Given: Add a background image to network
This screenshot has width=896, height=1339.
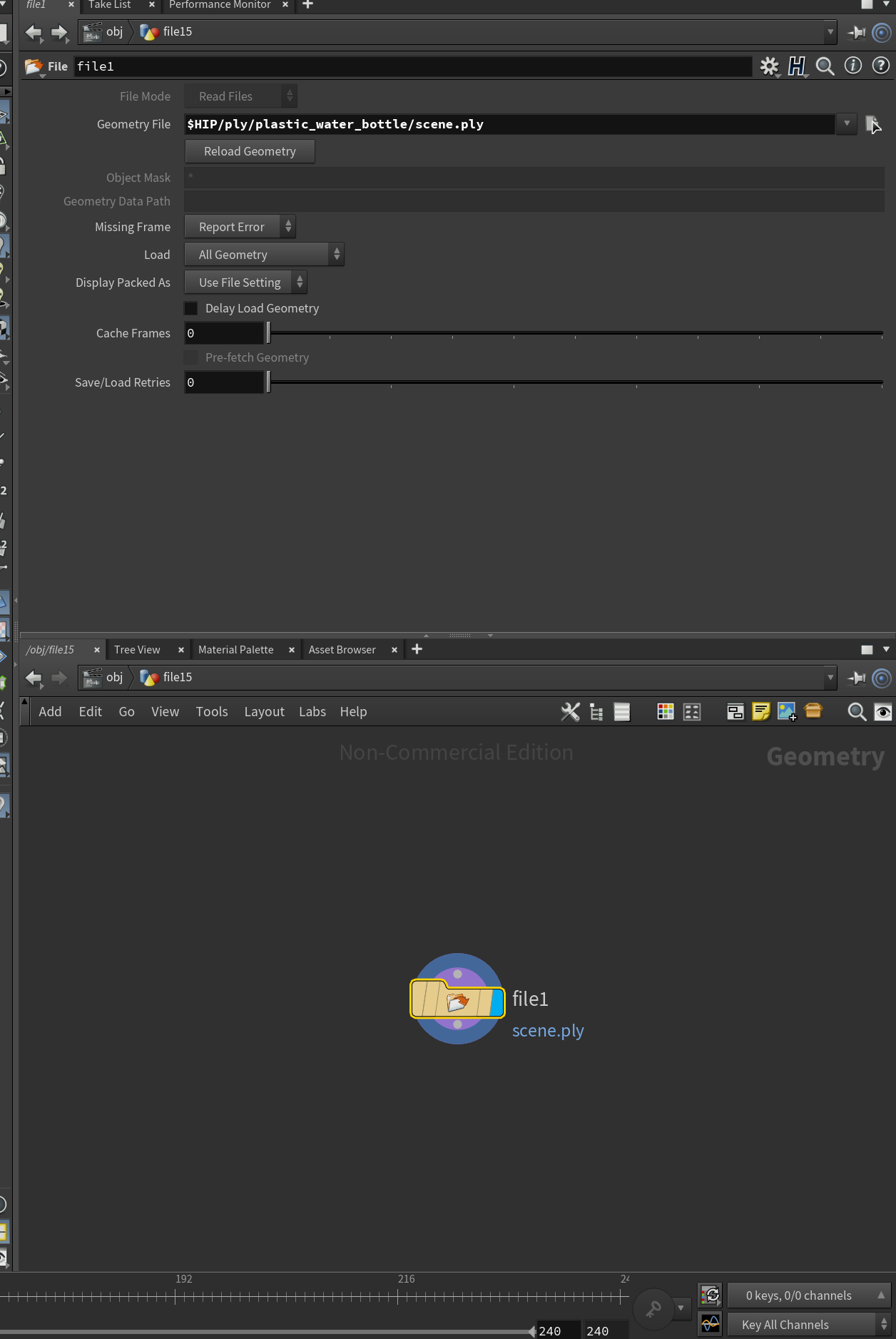Looking at the screenshot, I should [x=787, y=712].
